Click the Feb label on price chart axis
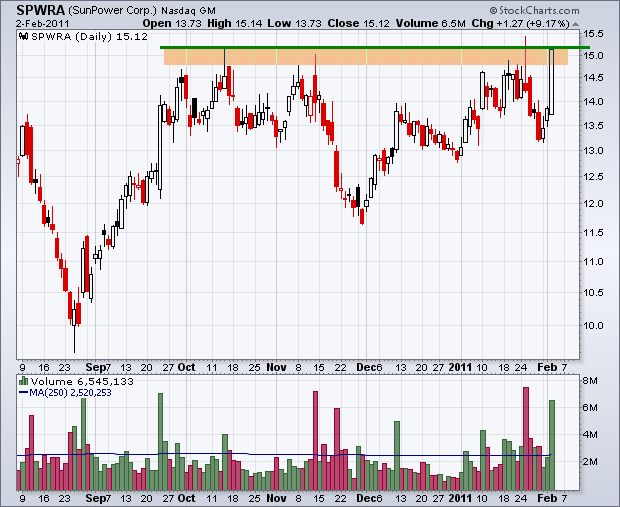The width and height of the screenshot is (620, 507). pyautogui.click(x=547, y=367)
